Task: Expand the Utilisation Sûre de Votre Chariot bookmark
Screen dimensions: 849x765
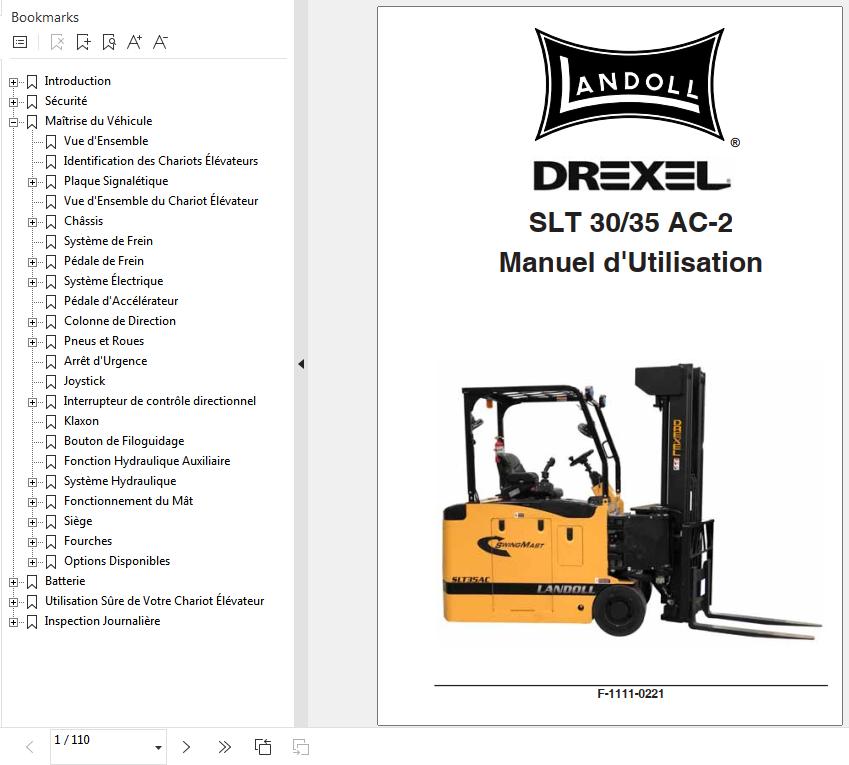Action: pos(14,603)
